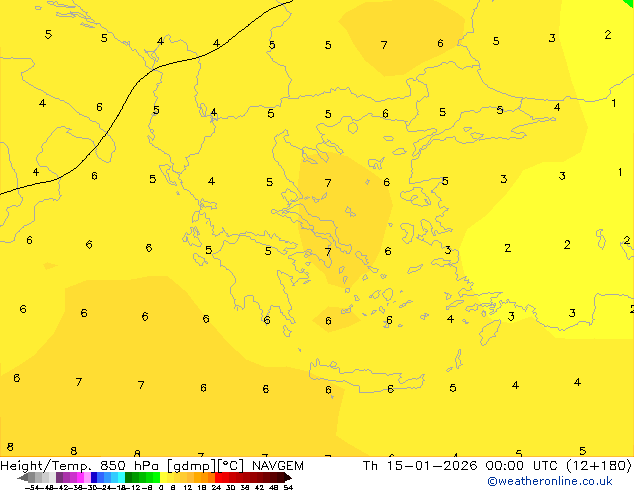
Task: Click the '0' label on the temperature scale
Action: click(x=161, y=487)
